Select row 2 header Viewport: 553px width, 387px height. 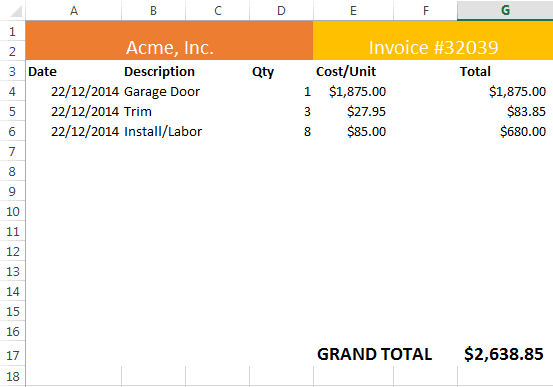click(x=13, y=51)
